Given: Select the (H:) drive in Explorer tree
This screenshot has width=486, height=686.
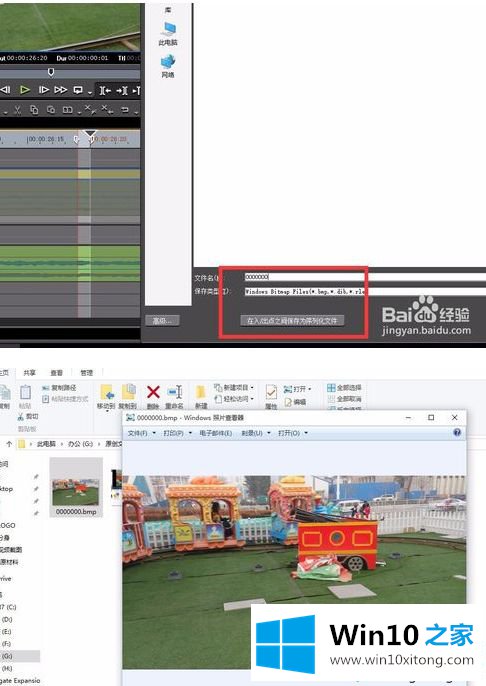Looking at the screenshot, I should pos(7,668).
